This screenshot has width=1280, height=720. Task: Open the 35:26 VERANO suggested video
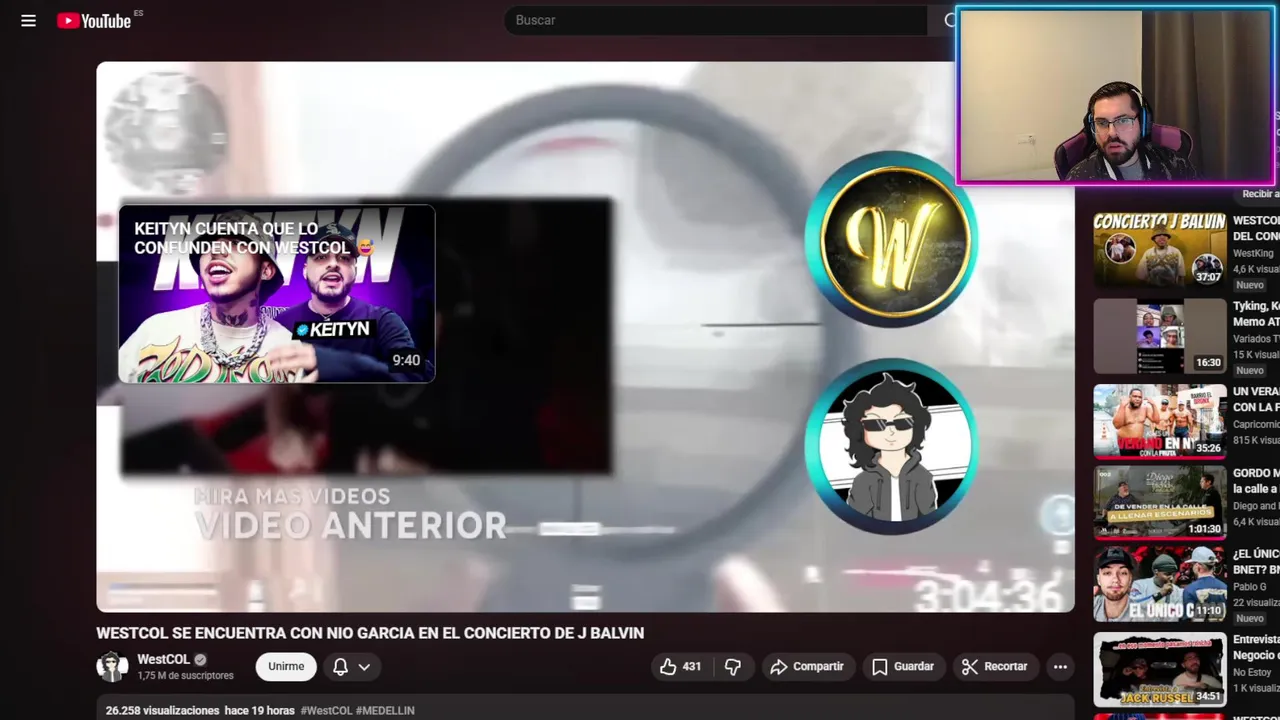[1160, 421]
